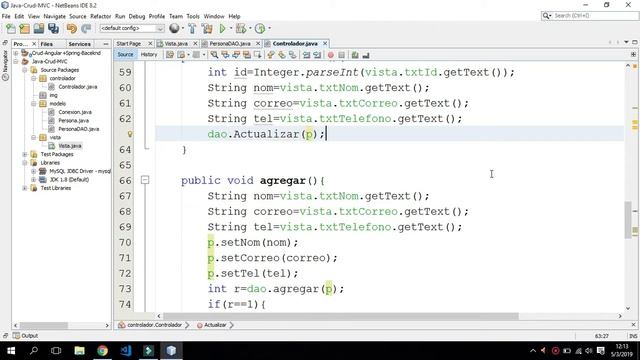Click the Open Project toolbar icon
The height and width of the screenshot is (360, 640).
(39, 29)
